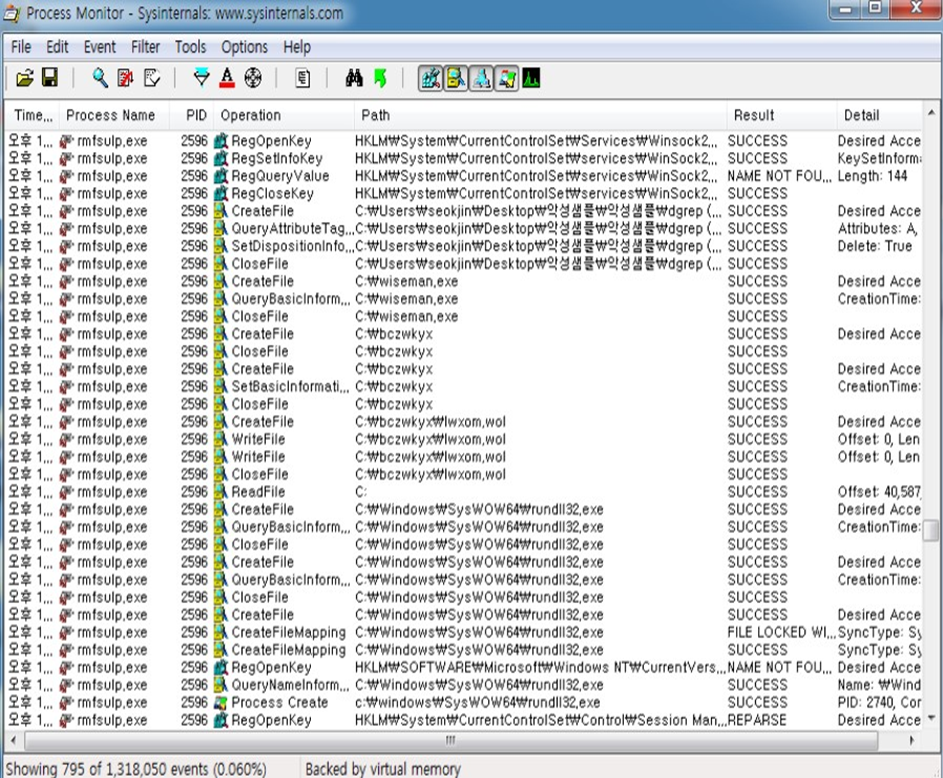Screen dimensions: 943x778
Task: Open the Edit menu
Action: click(57, 47)
